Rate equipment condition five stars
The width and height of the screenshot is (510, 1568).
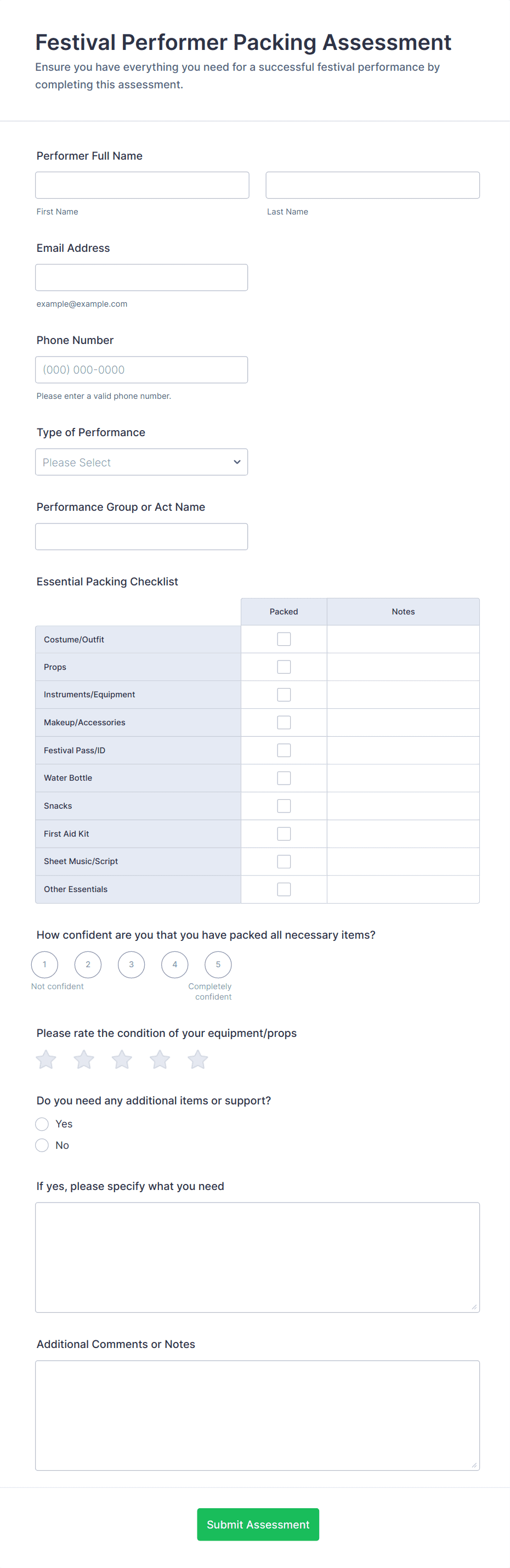coord(198,1059)
